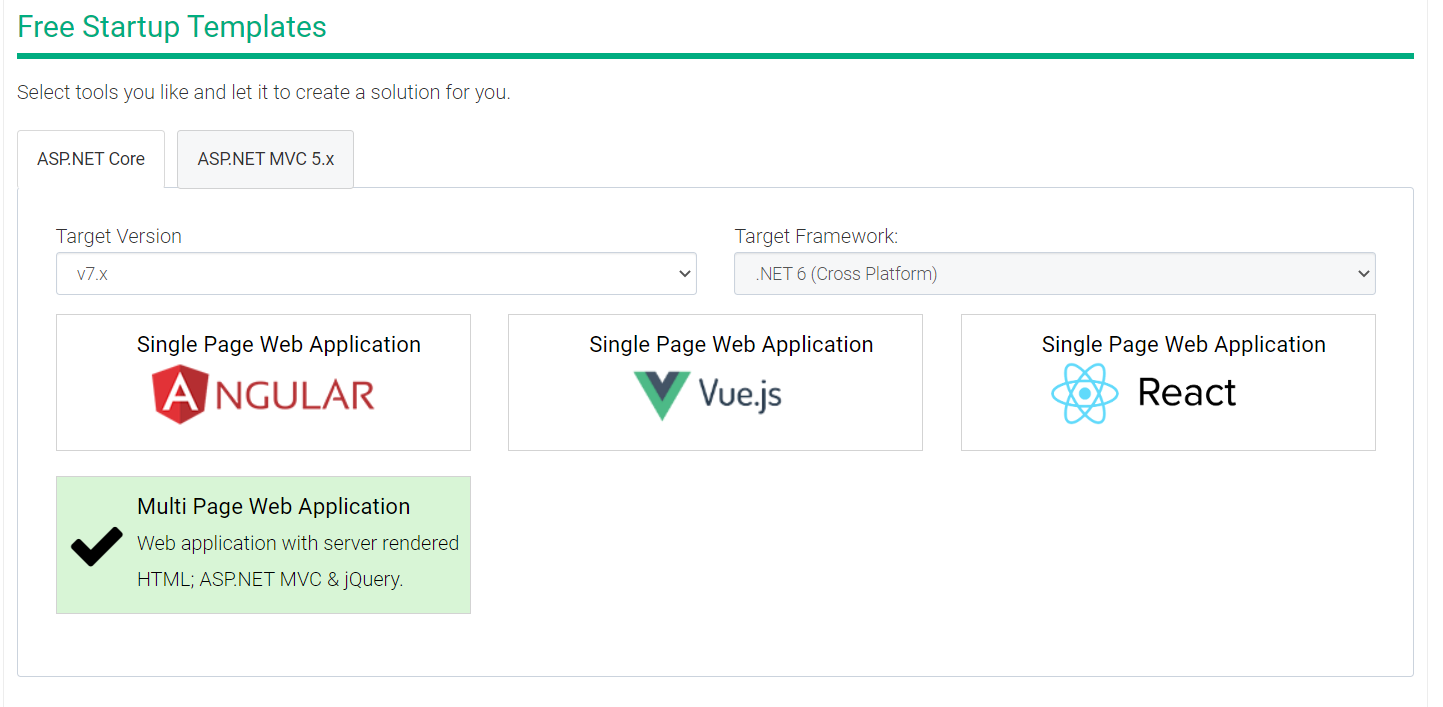The image size is (1443, 707).
Task: Click the Target Framework label
Action: pyautogui.click(x=816, y=236)
